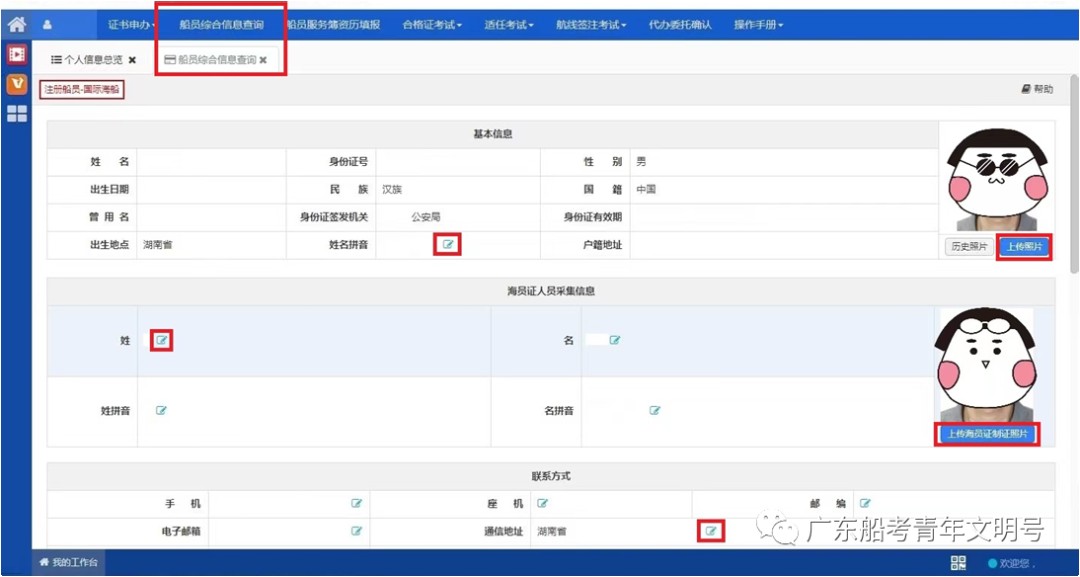Viewport: 1080px width, 577px height.
Task: Click 我的工作台 in the footer
Action: coord(68,563)
